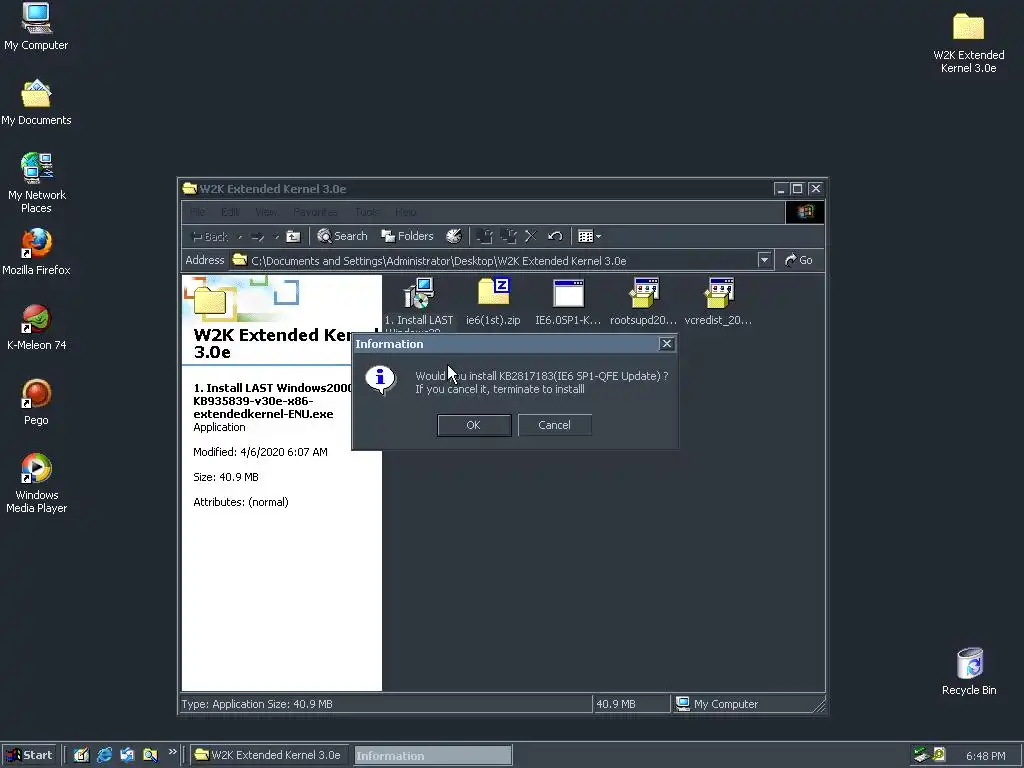Viewport: 1024px width, 768px height.
Task: Open My Documents desktop icon
Action: click(x=36, y=103)
